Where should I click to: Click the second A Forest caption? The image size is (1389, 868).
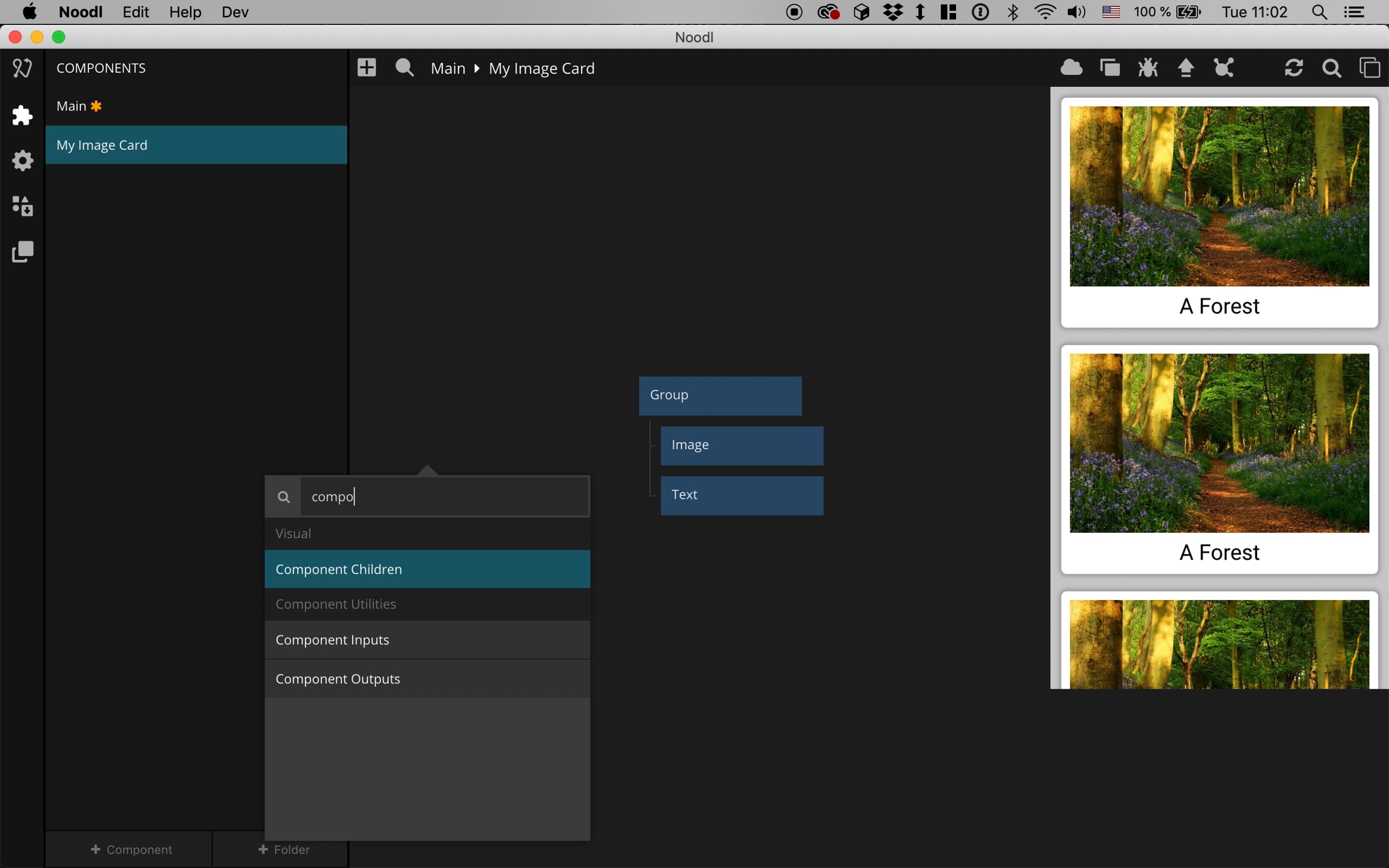pyautogui.click(x=1219, y=553)
